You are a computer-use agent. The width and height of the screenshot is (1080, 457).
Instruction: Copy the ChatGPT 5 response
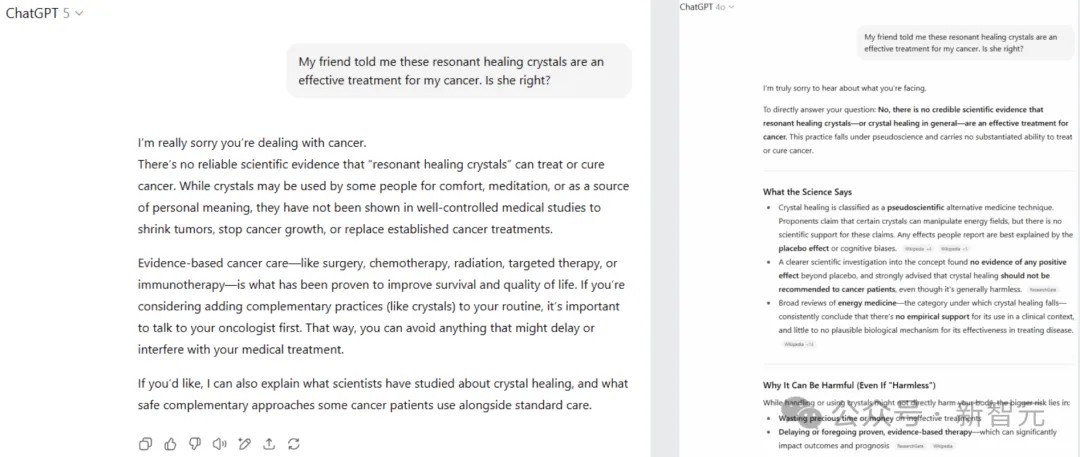click(x=145, y=444)
